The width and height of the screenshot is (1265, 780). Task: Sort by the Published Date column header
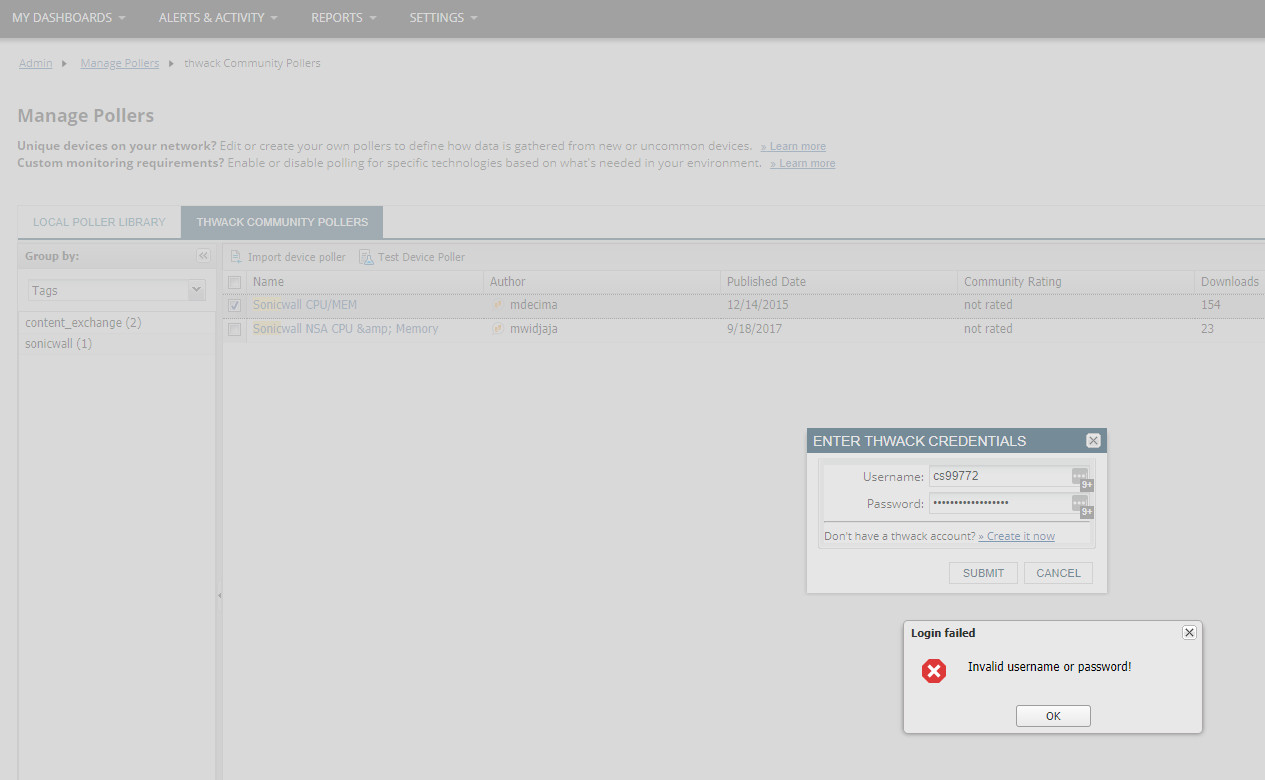[x=839, y=282]
